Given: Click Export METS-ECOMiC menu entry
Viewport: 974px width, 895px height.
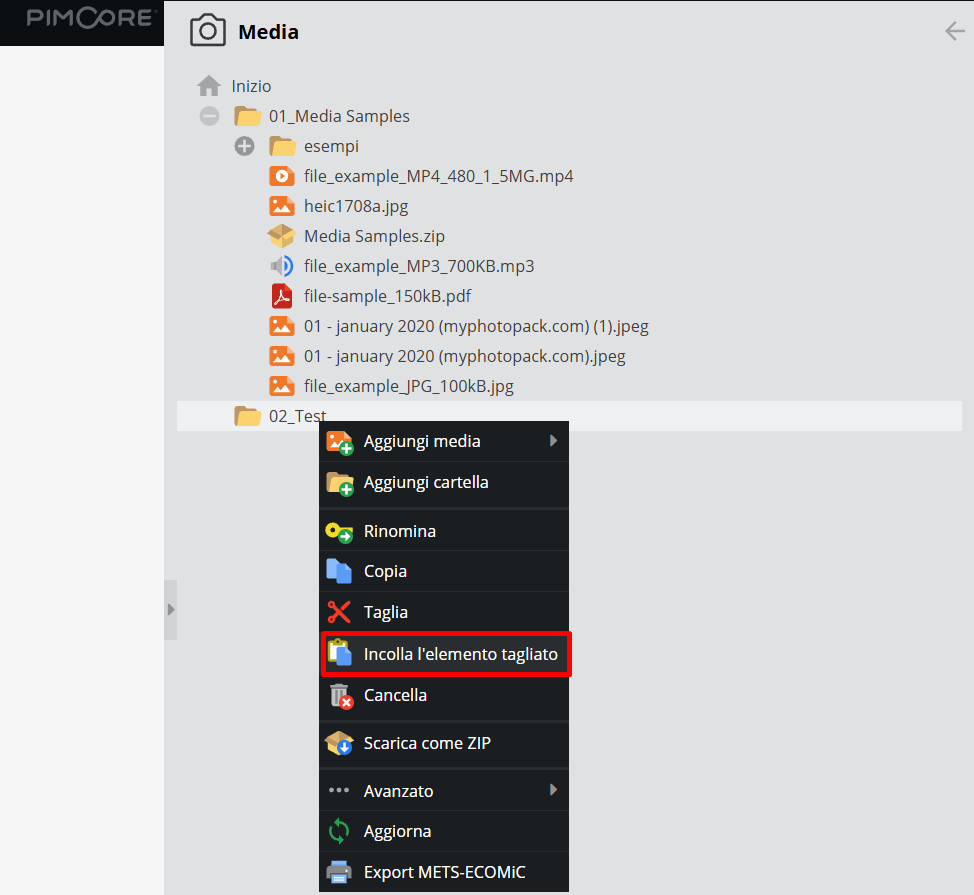Looking at the screenshot, I should tap(444, 872).
